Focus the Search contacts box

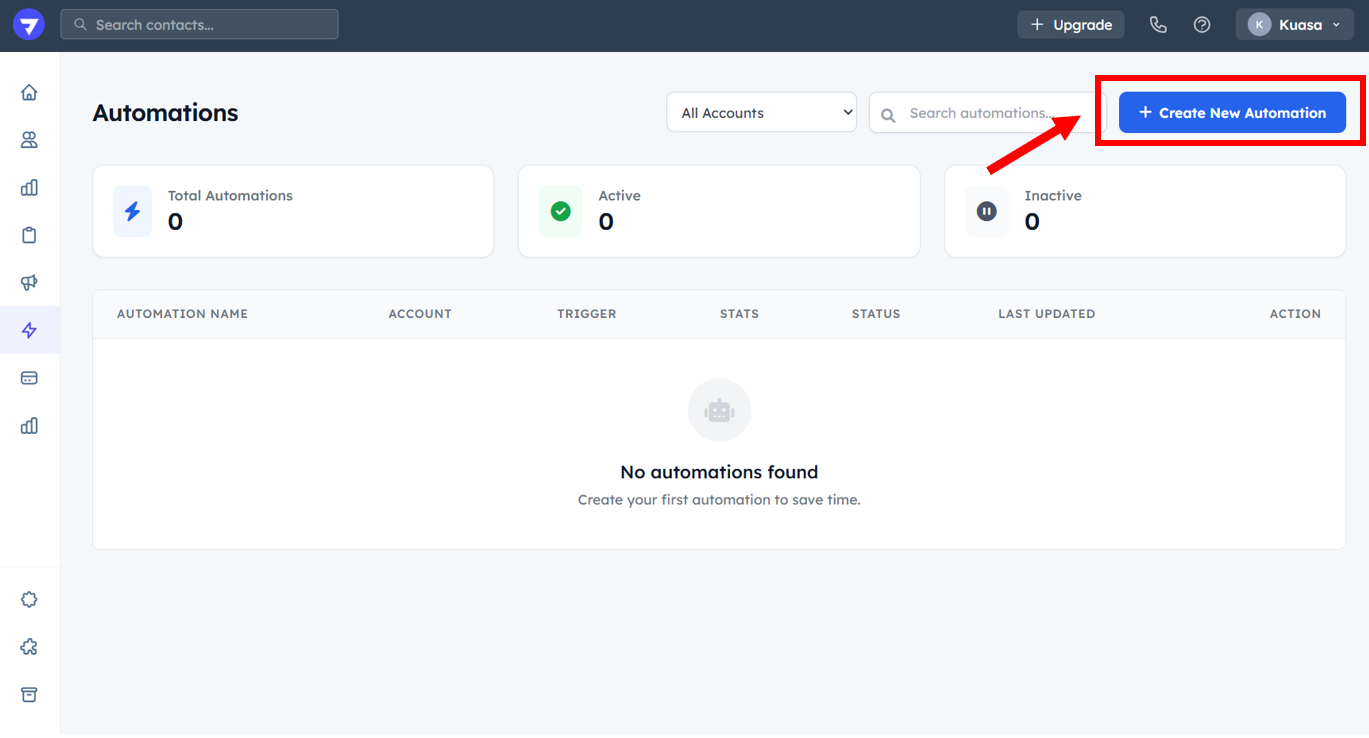(x=200, y=25)
